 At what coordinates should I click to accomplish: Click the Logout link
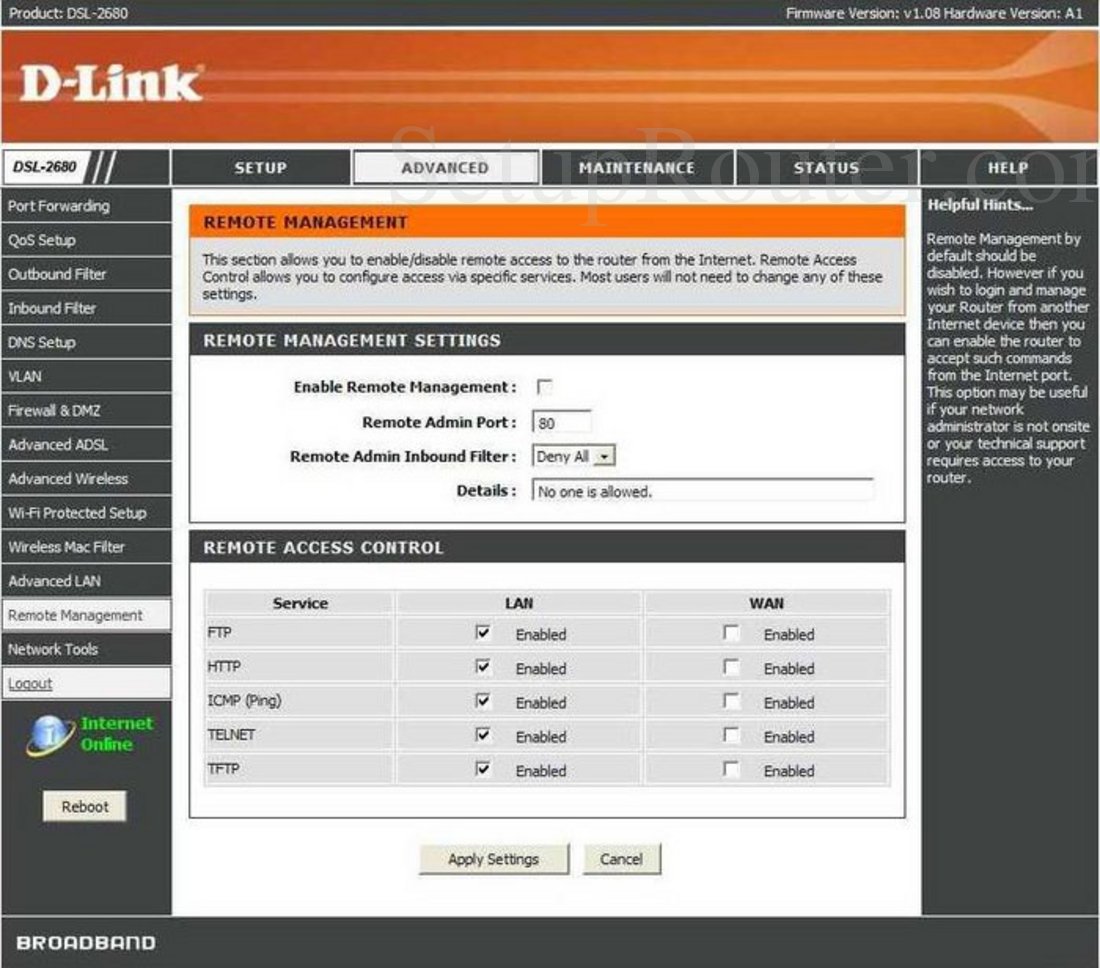click(x=30, y=684)
